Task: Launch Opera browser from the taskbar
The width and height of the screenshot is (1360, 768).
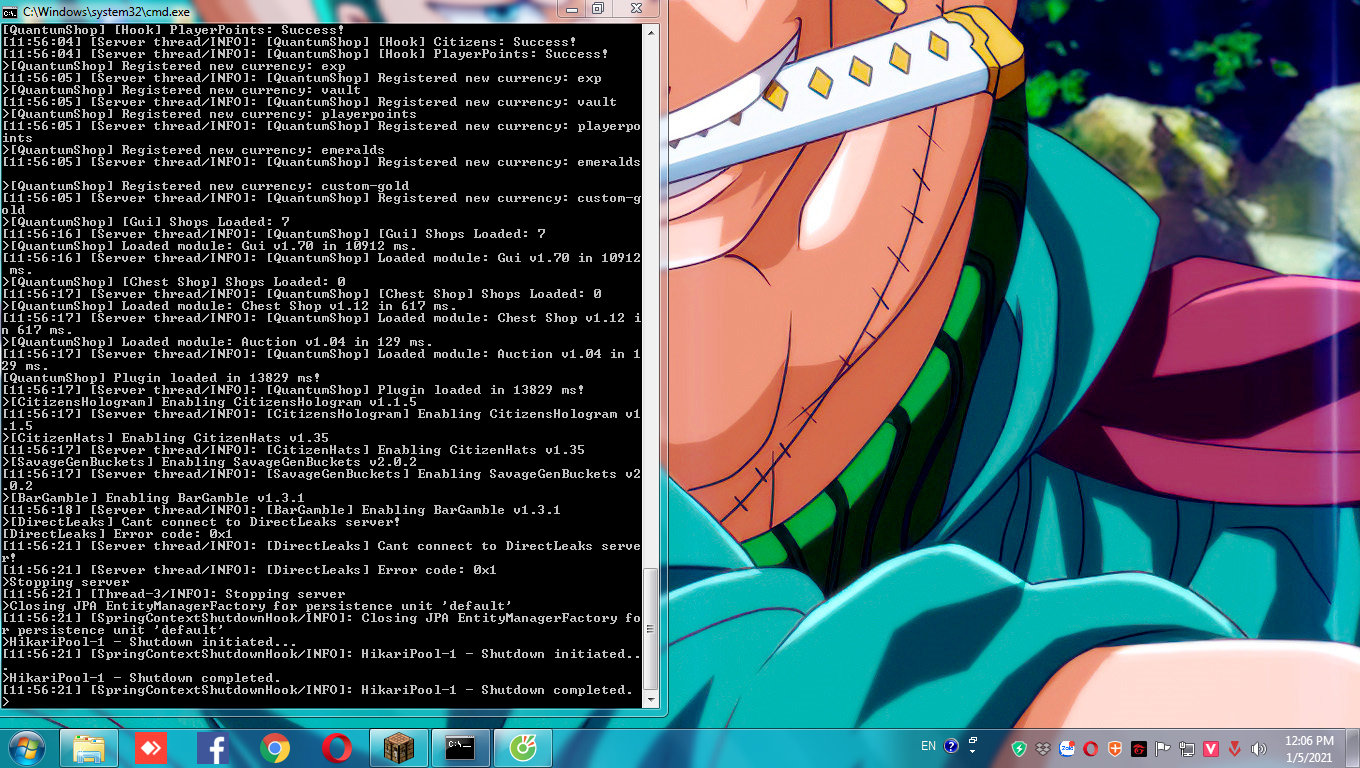Action: [x=337, y=748]
